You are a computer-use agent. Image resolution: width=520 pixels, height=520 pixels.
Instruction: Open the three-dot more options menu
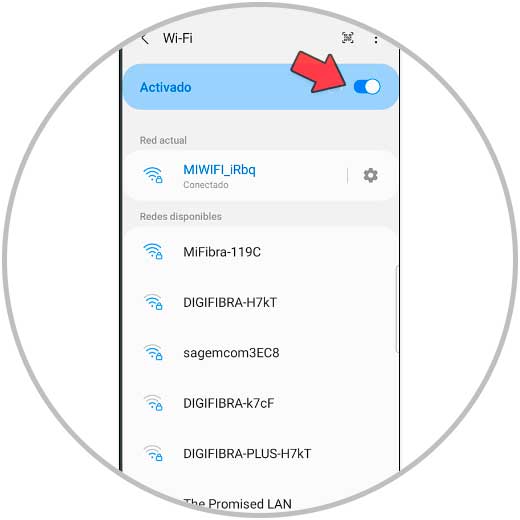click(376, 40)
